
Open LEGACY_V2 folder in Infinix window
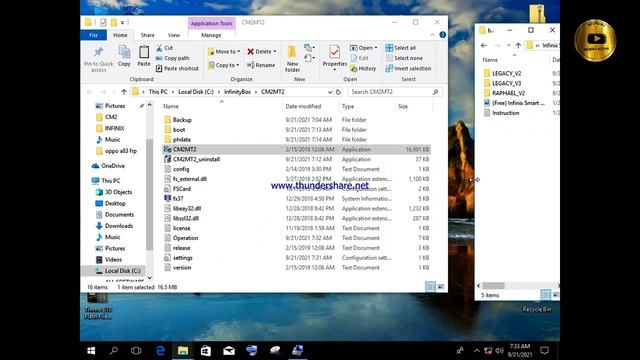pyautogui.click(x=507, y=73)
